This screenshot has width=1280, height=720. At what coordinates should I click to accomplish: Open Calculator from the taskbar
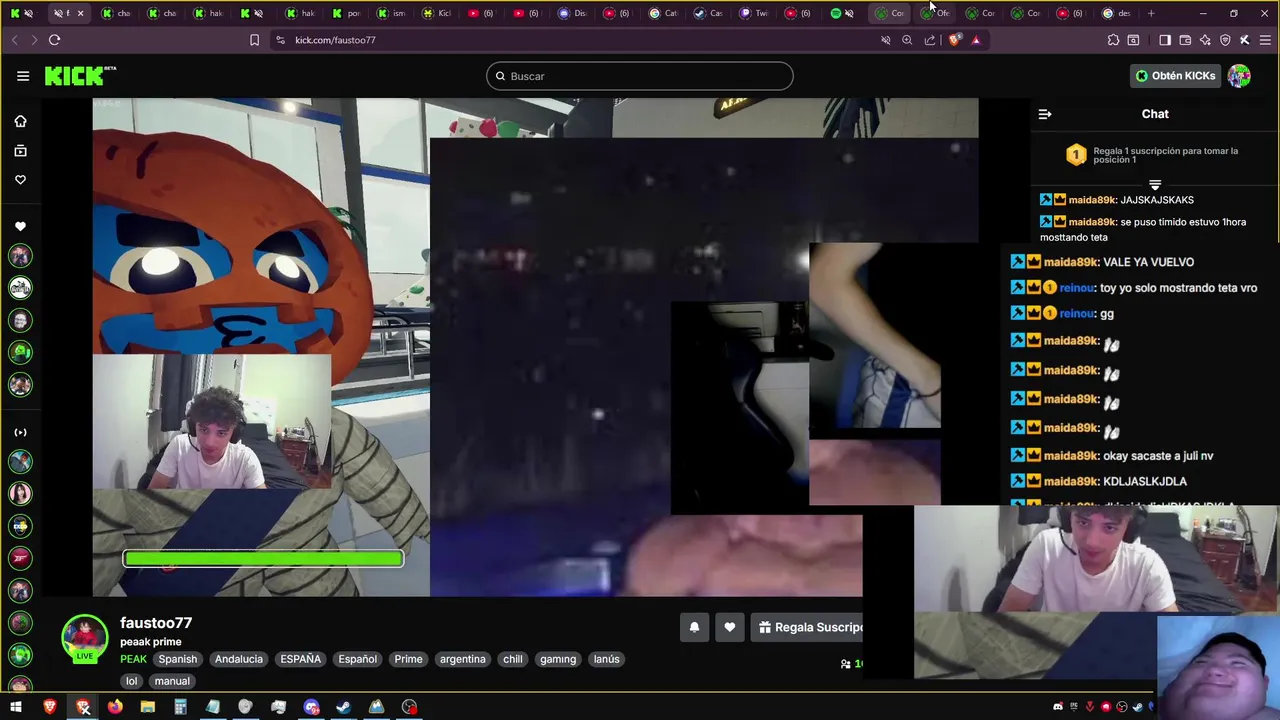[x=180, y=707]
